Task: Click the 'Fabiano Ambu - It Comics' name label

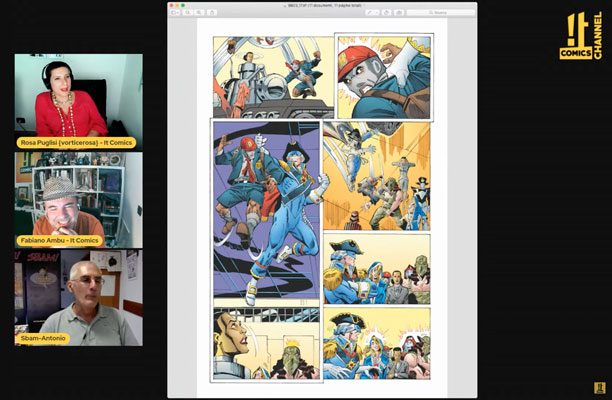Action: tap(60, 240)
